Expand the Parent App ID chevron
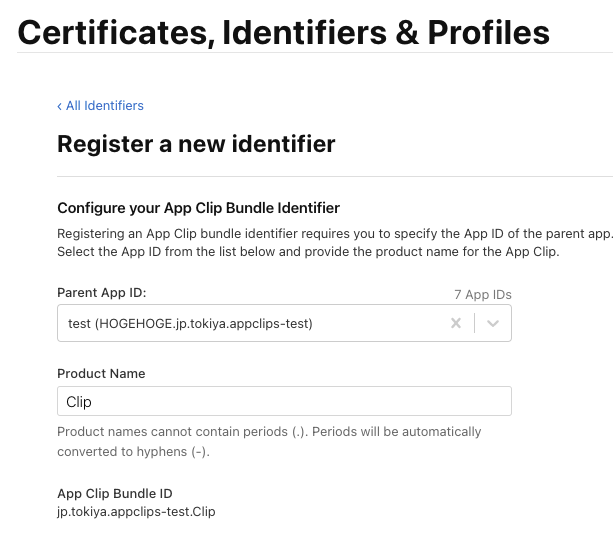The image size is (613, 560). 493,323
